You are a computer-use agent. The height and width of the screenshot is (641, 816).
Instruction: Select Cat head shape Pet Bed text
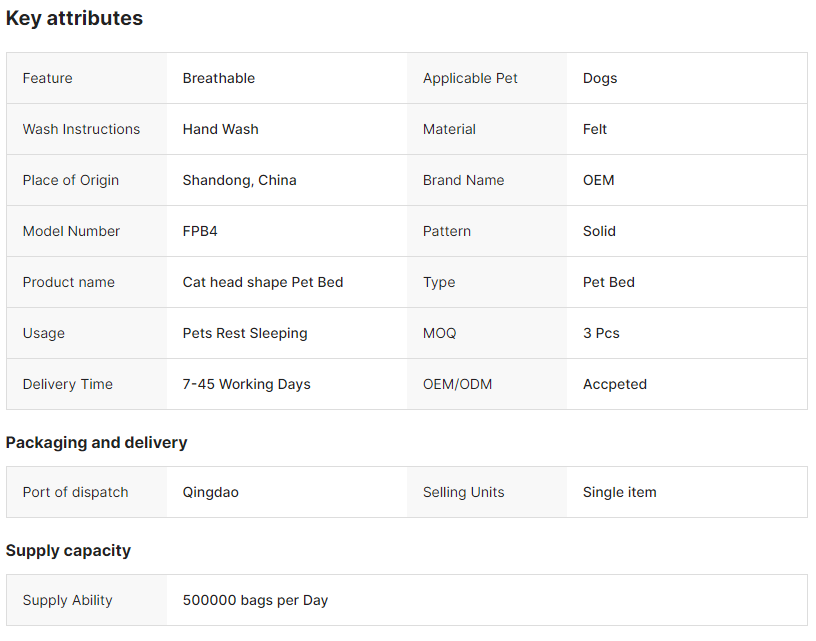point(263,282)
